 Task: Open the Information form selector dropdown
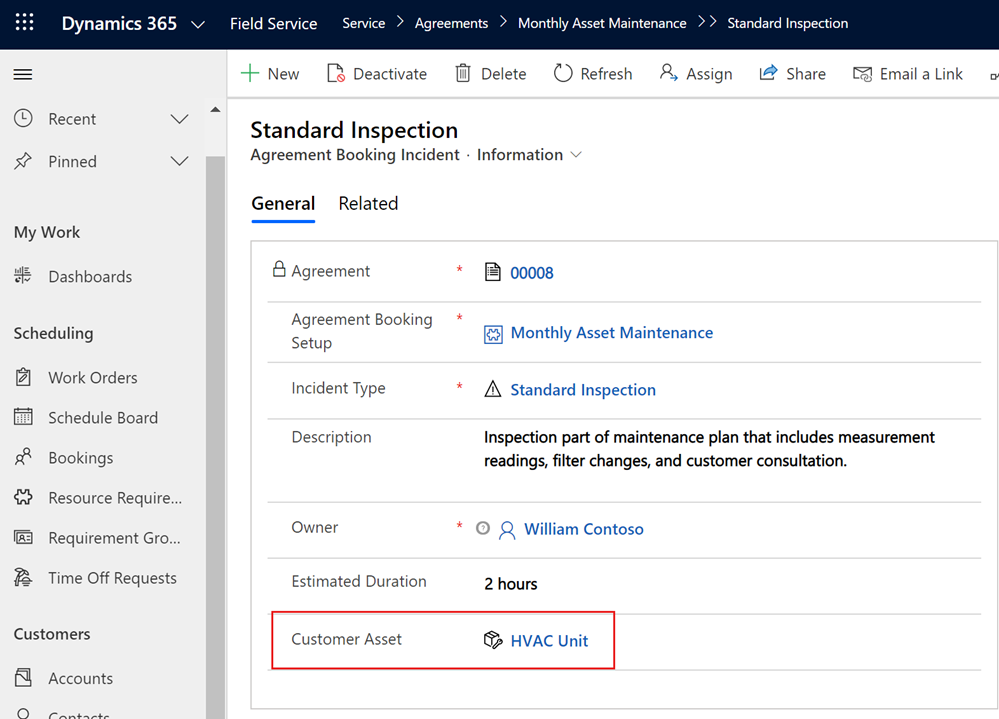click(576, 155)
